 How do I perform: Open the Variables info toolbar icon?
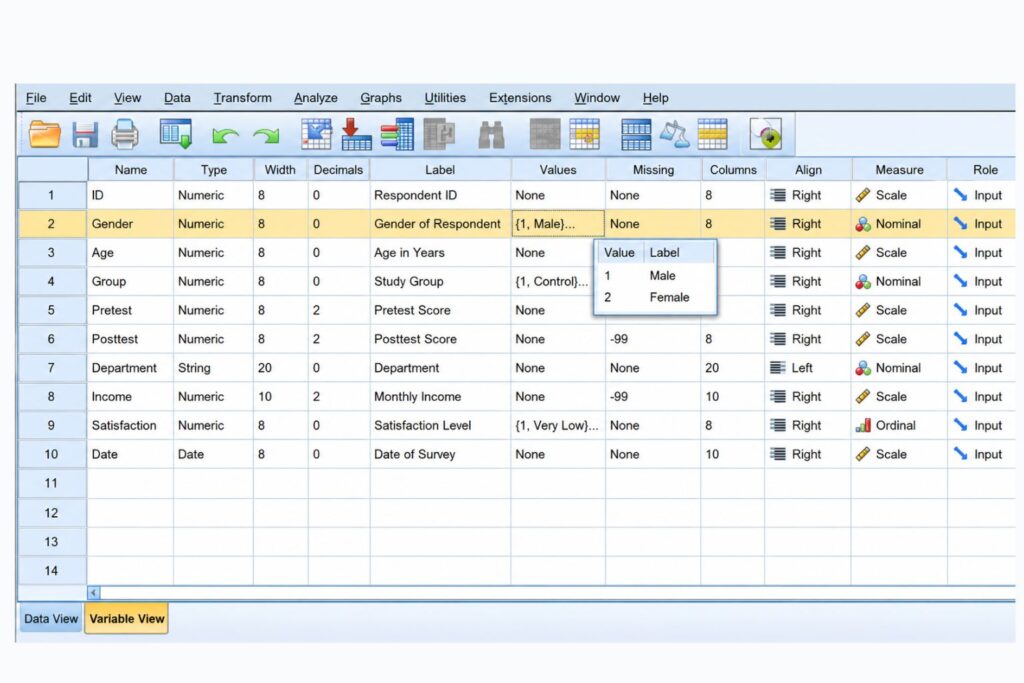coord(397,134)
